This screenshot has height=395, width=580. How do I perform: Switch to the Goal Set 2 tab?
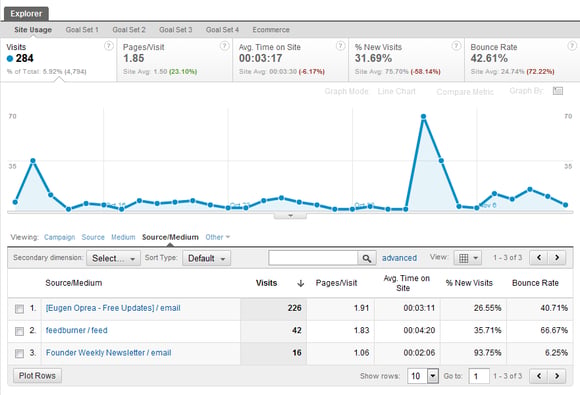point(129,30)
